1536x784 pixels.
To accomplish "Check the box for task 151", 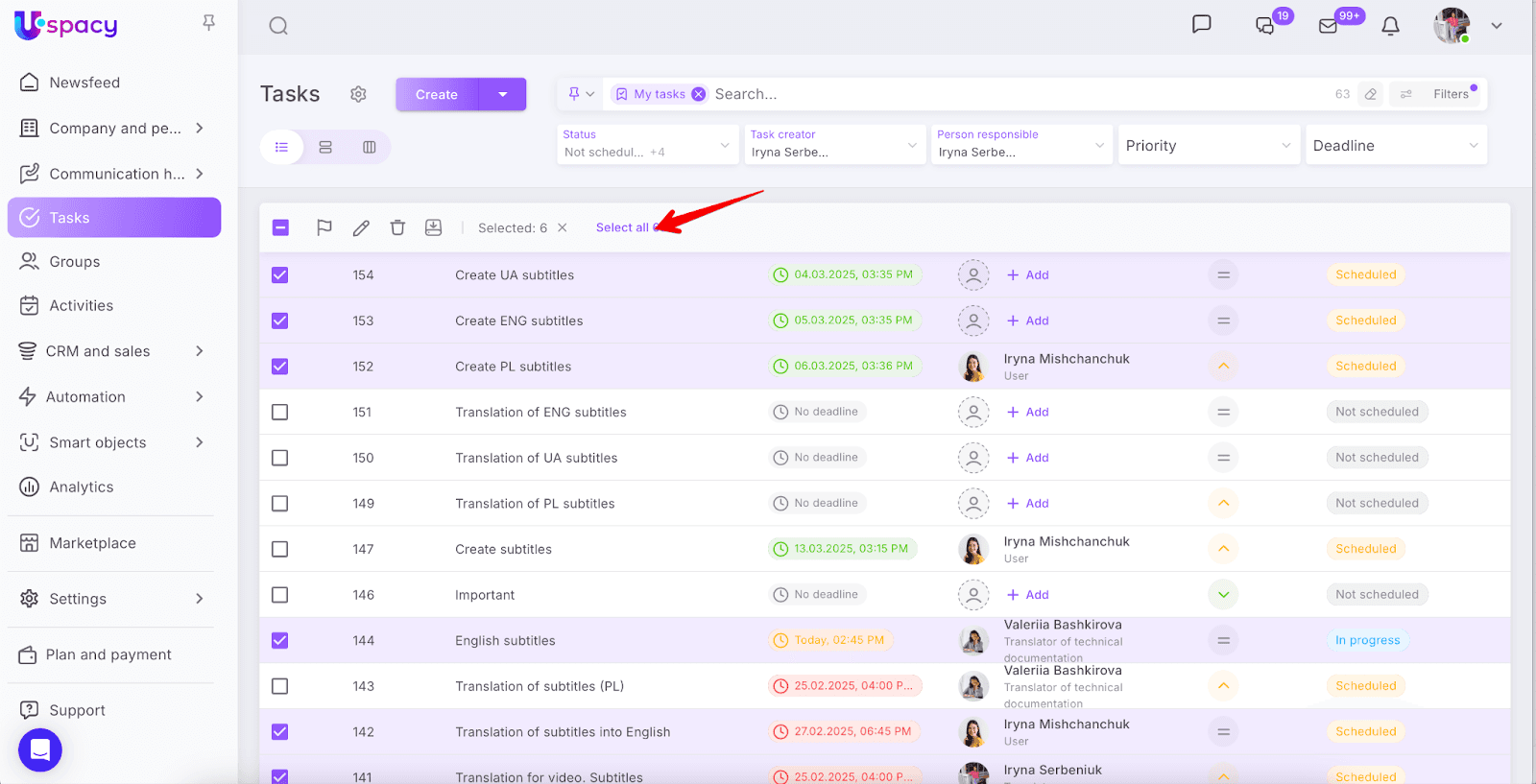I will coord(280,412).
